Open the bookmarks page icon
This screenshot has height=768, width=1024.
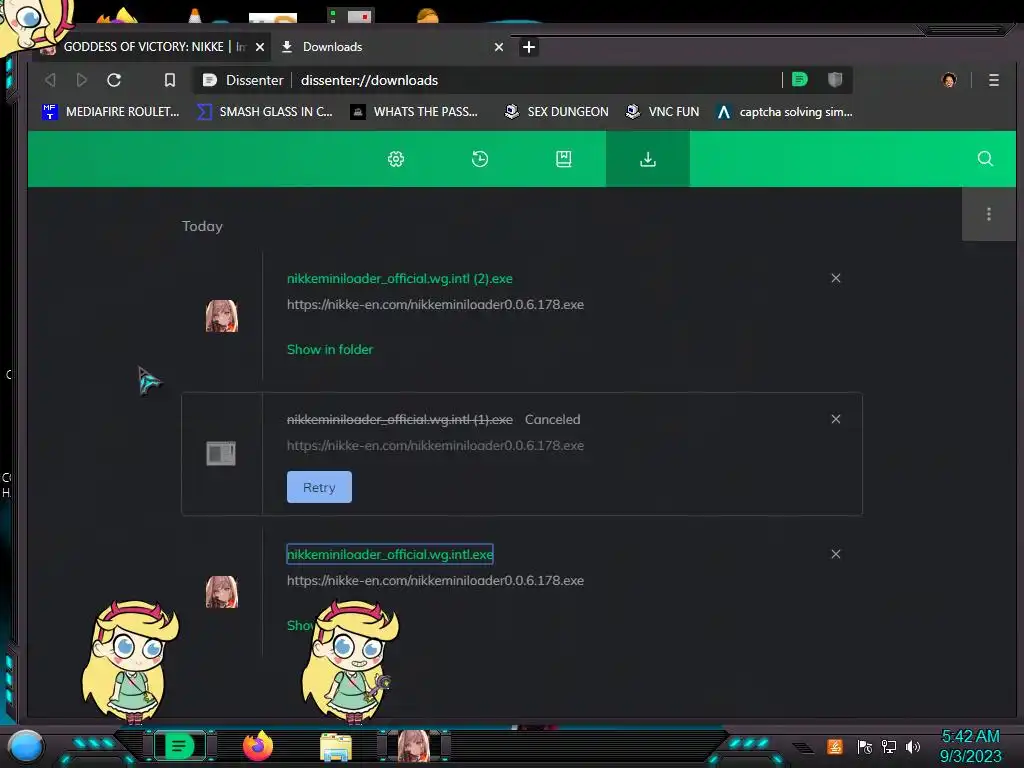[564, 159]
